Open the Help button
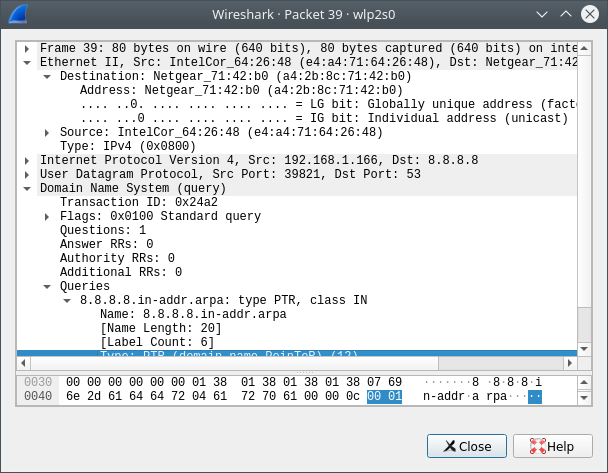Image resolution: width=608 pixels, height=473 pixels. tap(553, 446)
